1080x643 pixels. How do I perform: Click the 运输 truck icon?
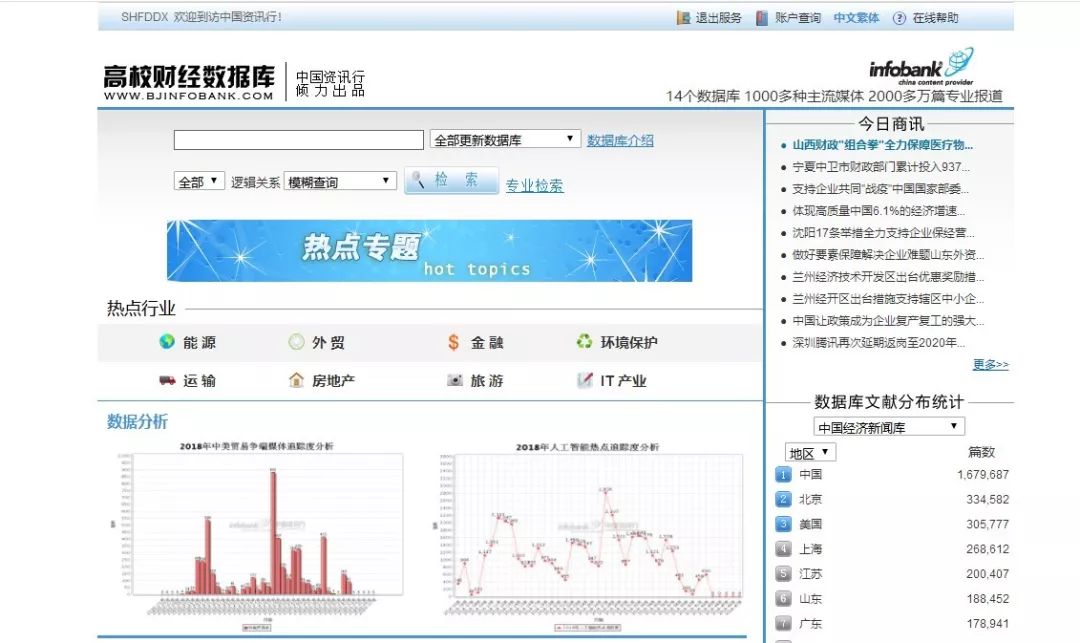point(167,380)
